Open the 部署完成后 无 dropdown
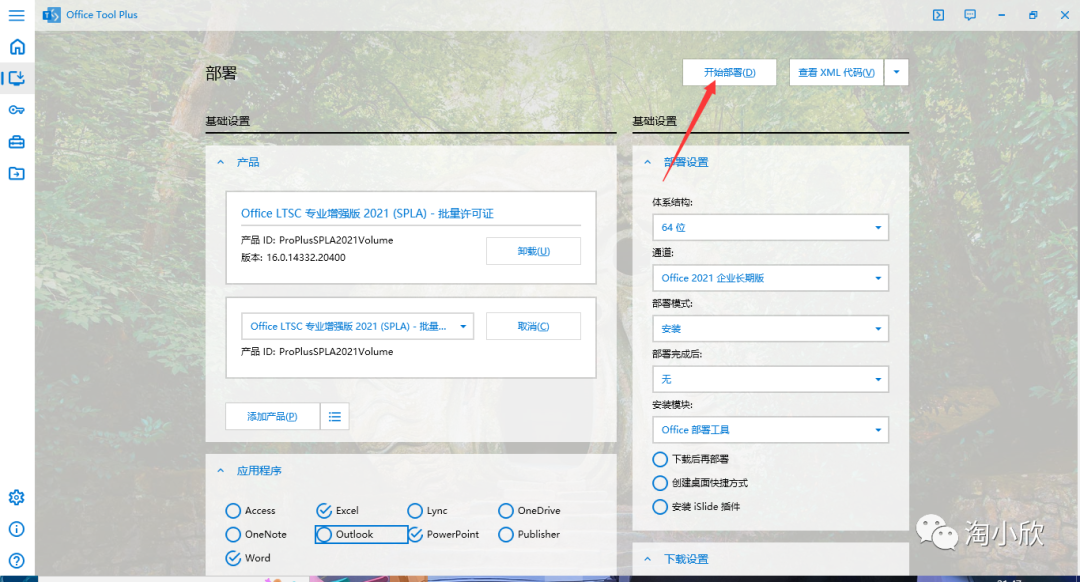The image size is (1080, 582). pyautogui.click(x=770, y=380)
